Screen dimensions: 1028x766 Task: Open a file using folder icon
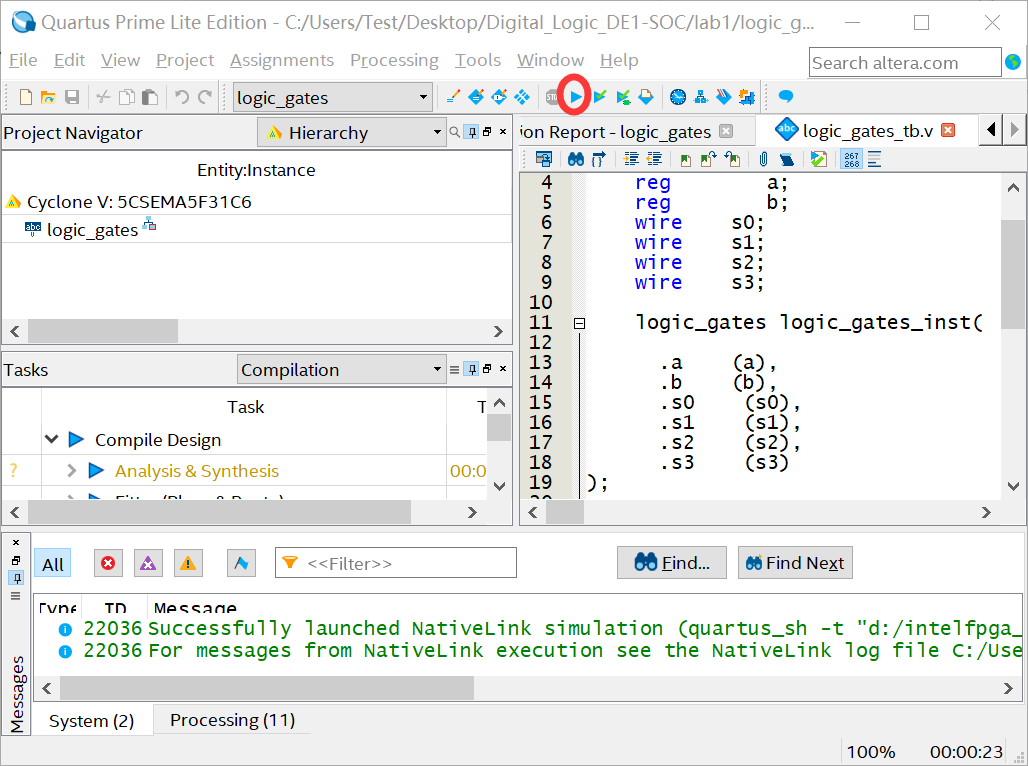49,97
